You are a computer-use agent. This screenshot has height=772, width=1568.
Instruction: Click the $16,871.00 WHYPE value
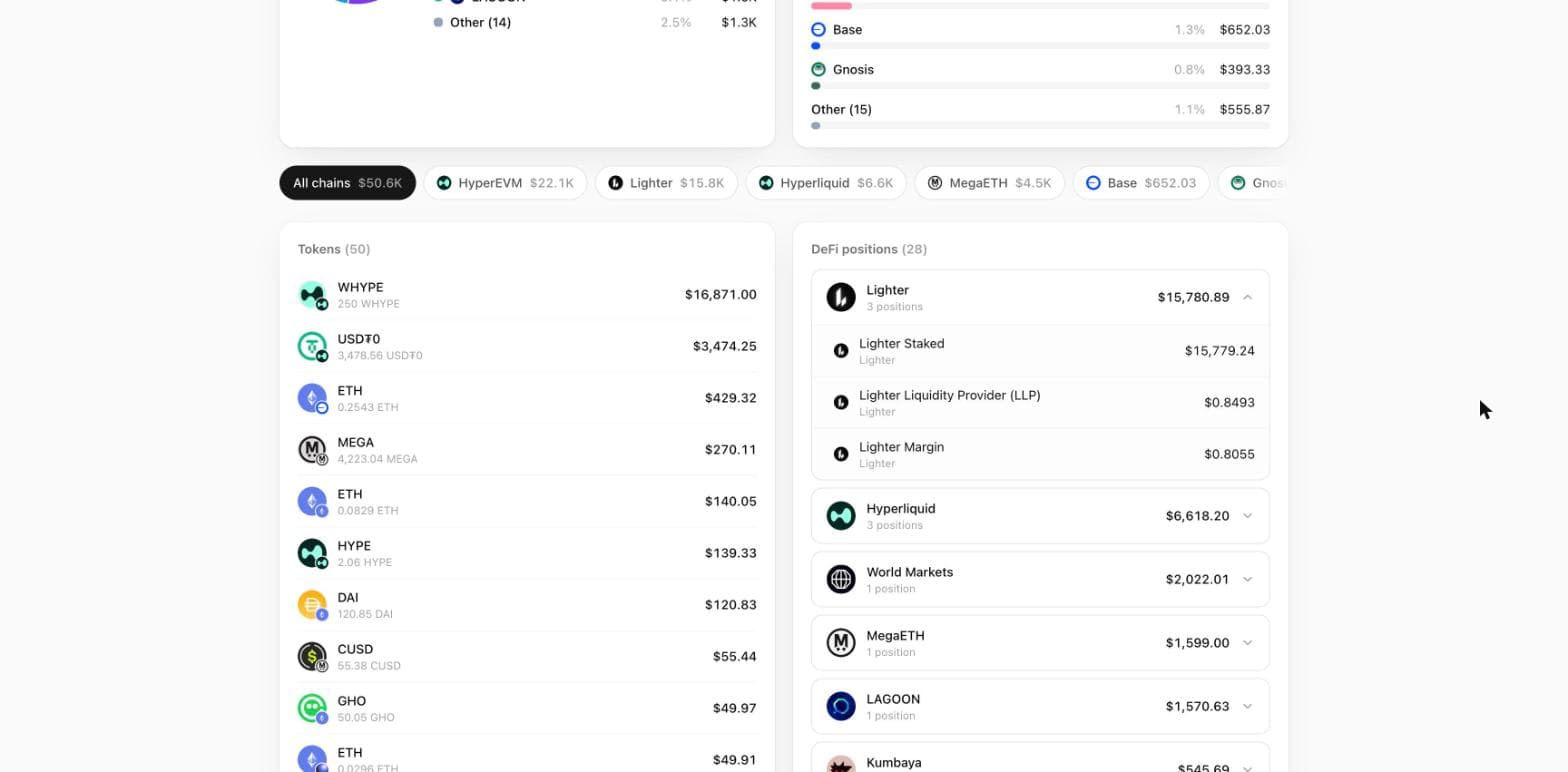point(720,295)
